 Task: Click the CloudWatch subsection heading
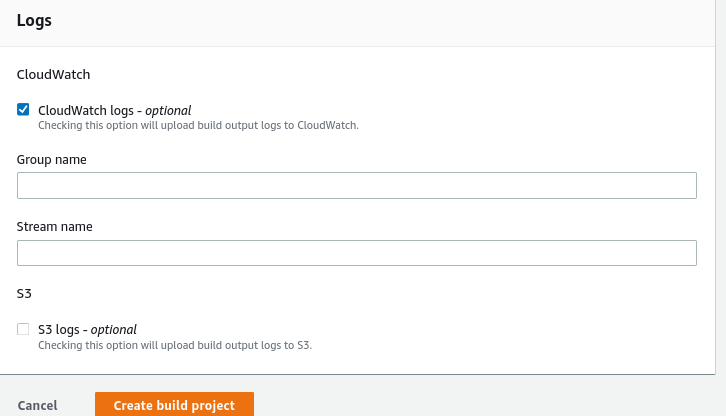(x=53, y=75)
